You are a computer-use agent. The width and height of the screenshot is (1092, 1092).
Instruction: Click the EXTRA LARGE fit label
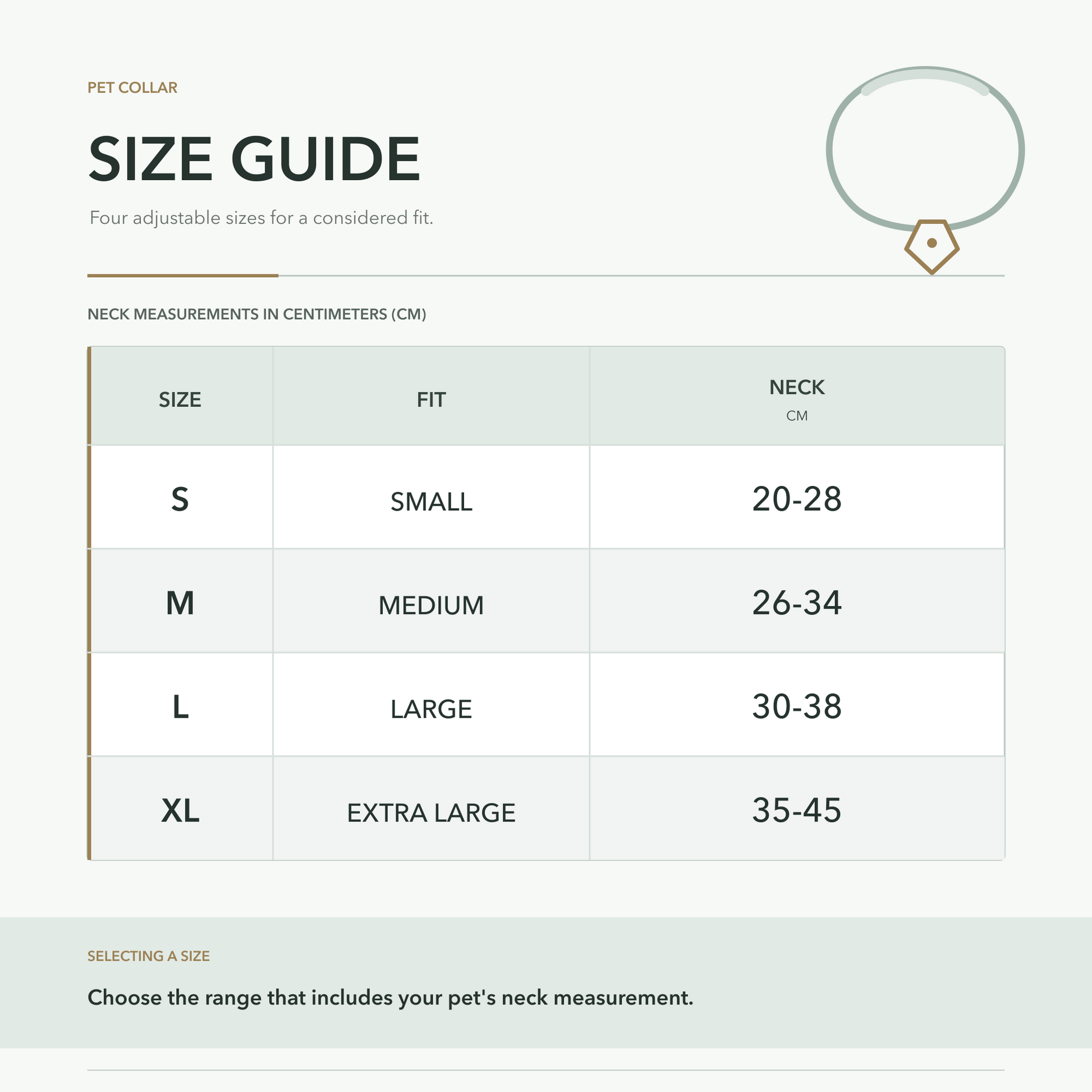click(432, 813)
